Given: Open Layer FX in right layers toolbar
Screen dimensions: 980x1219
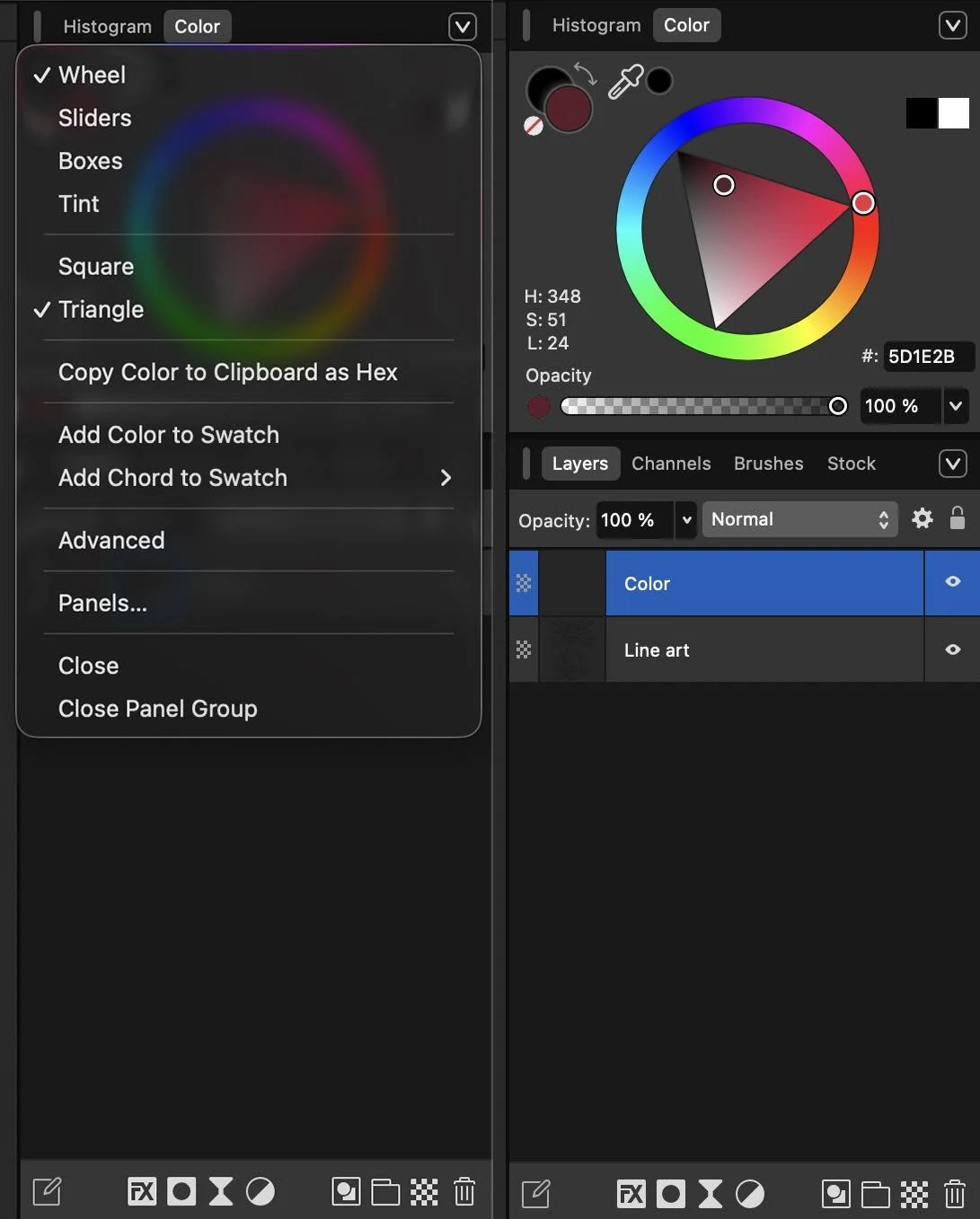Looking at the screenshot, I should (631, 1194).
